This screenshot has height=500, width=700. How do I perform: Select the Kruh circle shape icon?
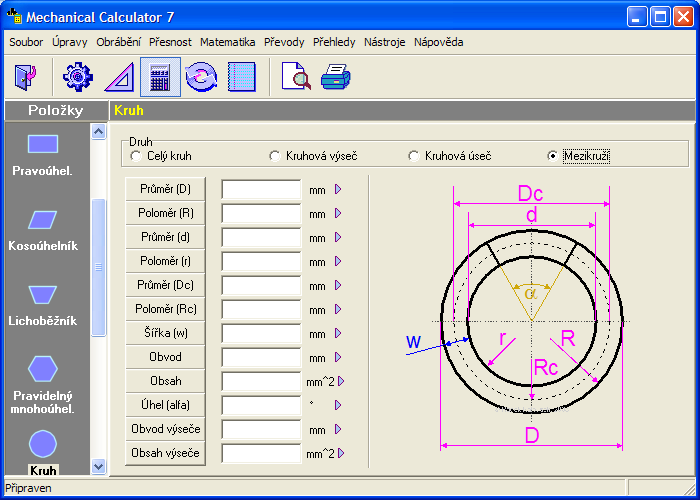tap(43, 444)
